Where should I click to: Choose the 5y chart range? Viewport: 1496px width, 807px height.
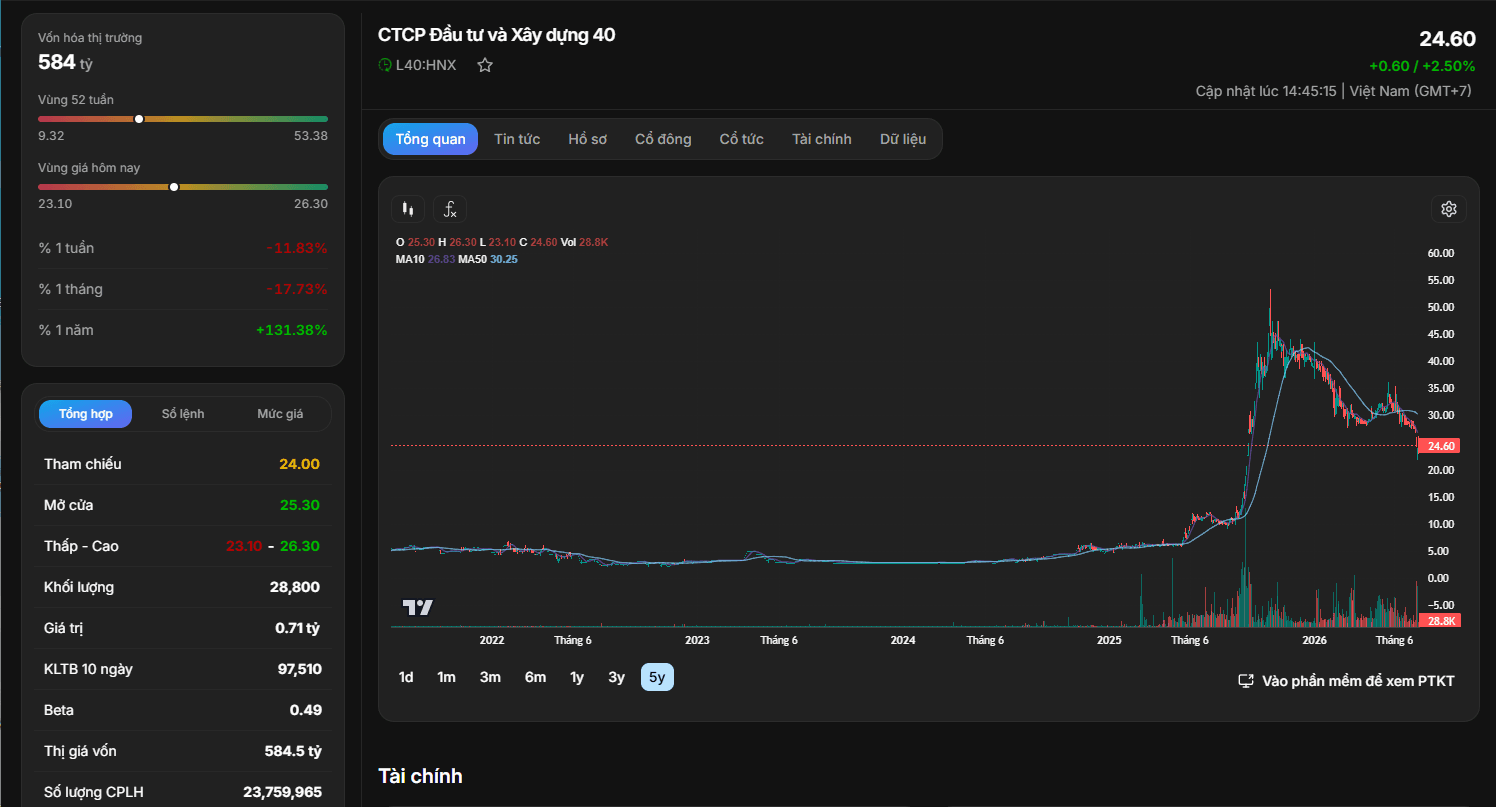tap(657, 677)
